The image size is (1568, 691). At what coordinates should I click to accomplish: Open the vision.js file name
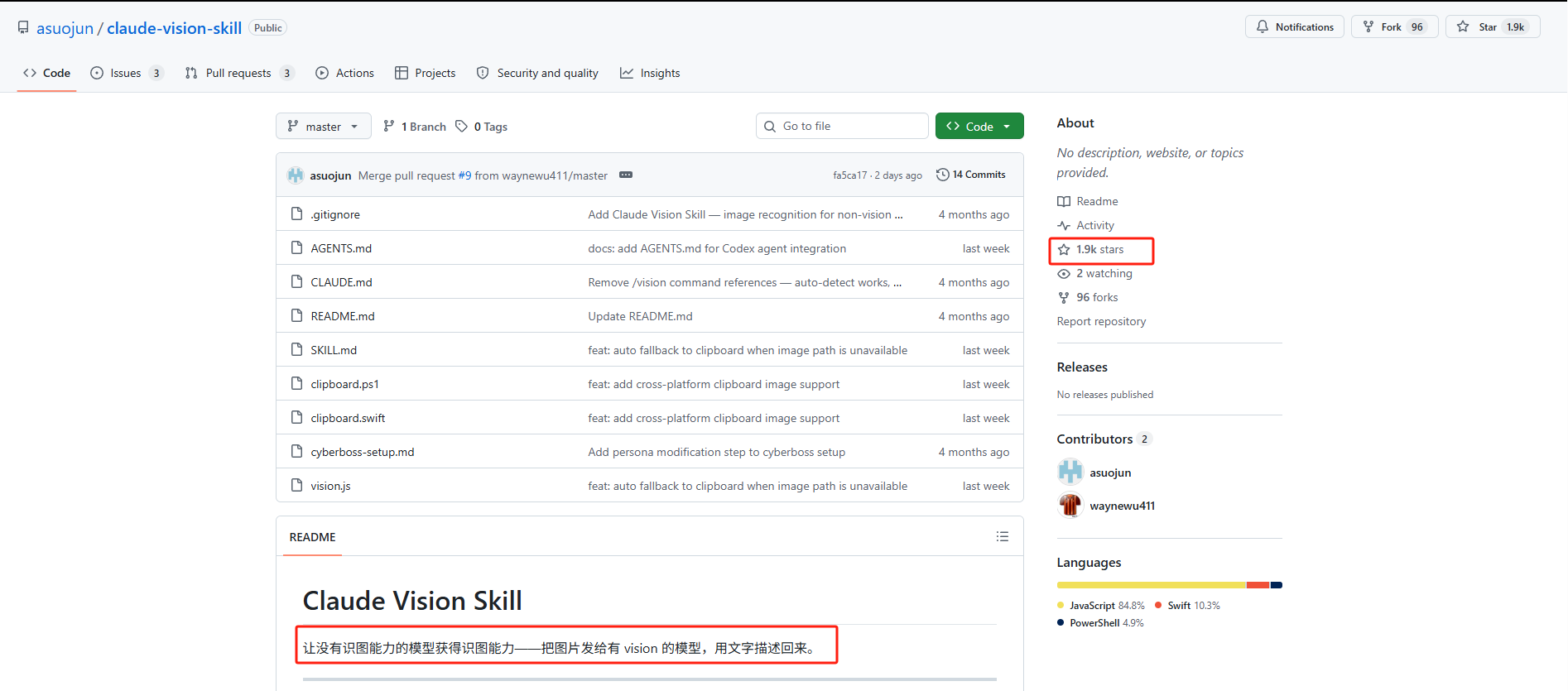coord(330,486)
